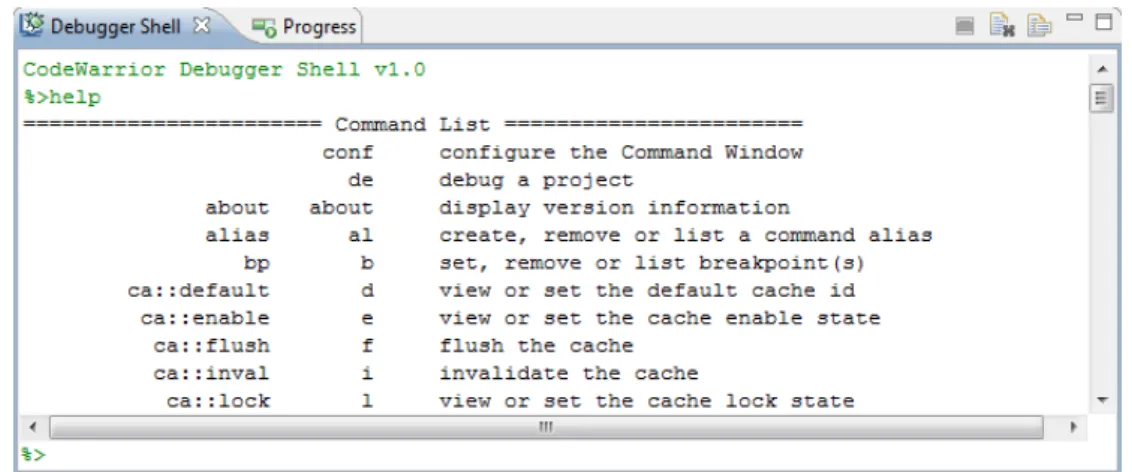The width and height of the screenshot is (1132, 472).
Task: Click the Debugger Shell bug icon
Action: coord(32,26)
